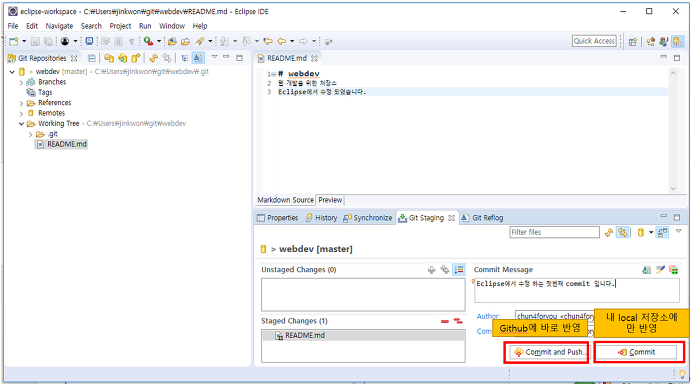Click the Remove selected staged file icon

pos(445,321)
